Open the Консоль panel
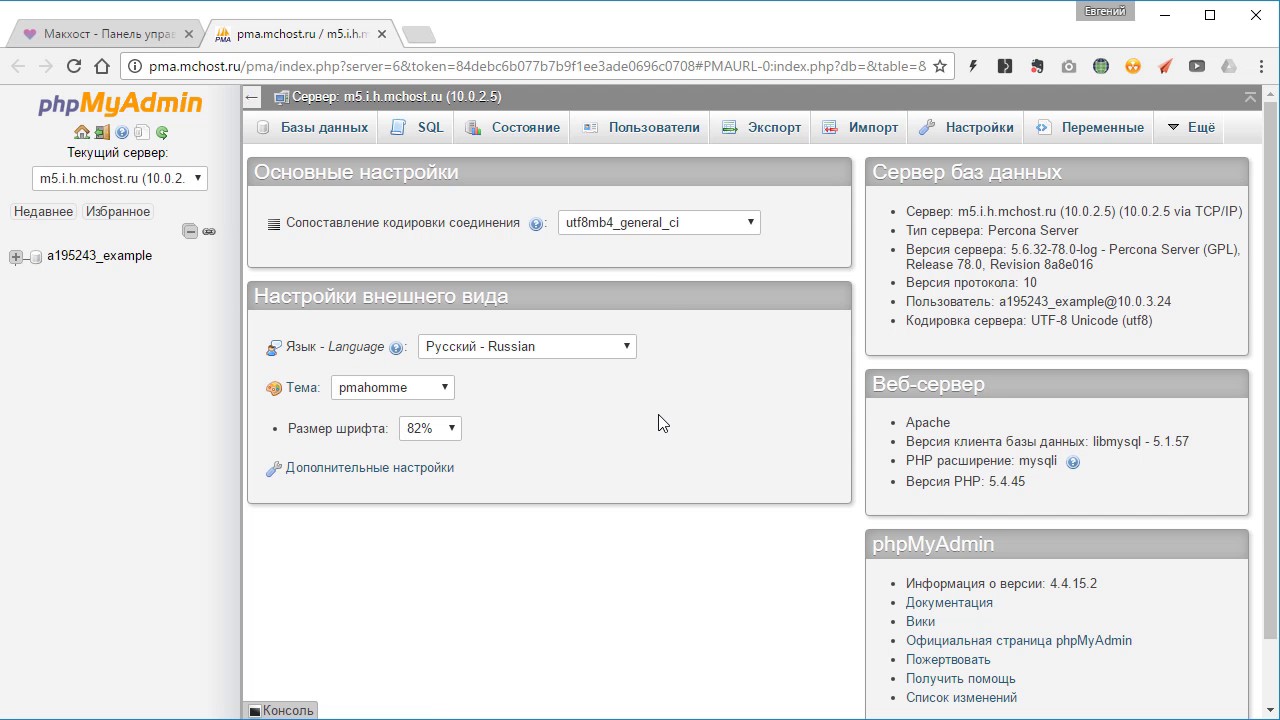This screenshot has height=720, width=1280. point(281,710)
